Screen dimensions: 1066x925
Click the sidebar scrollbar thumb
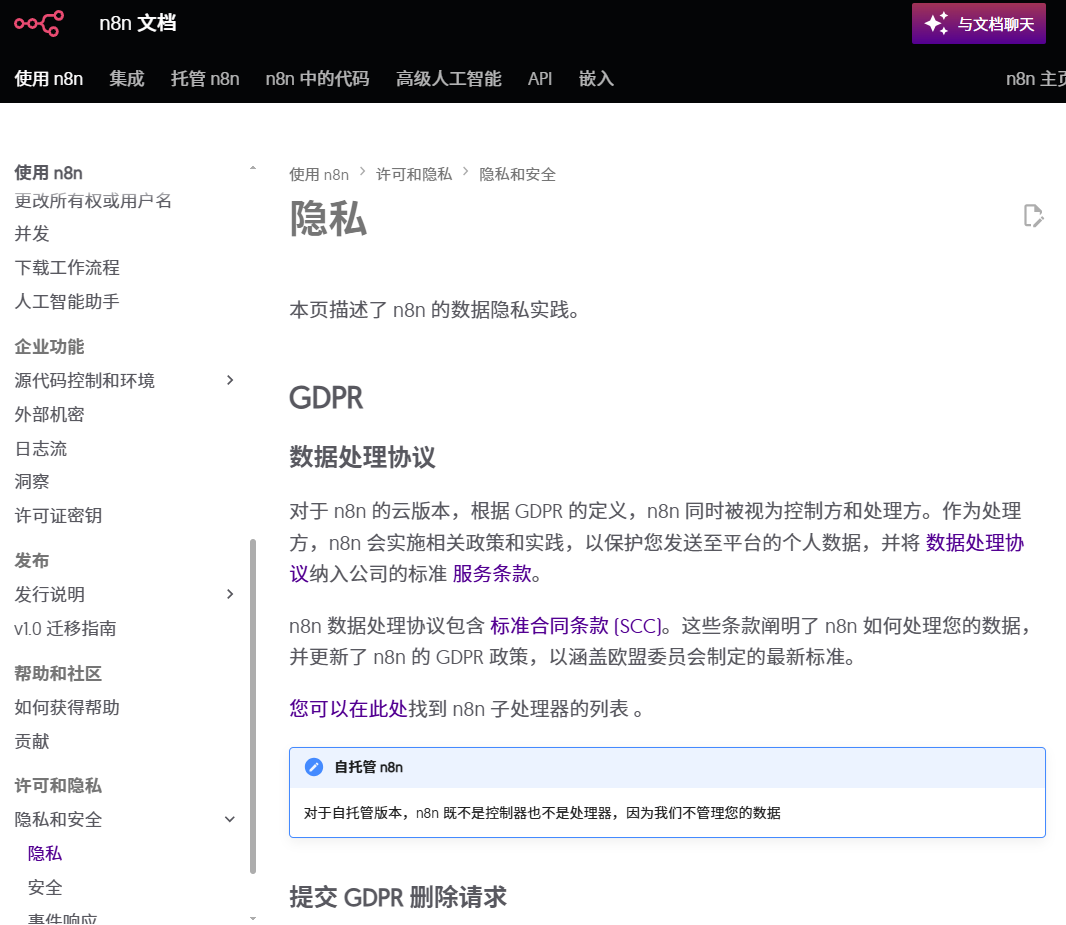(253, 706)
